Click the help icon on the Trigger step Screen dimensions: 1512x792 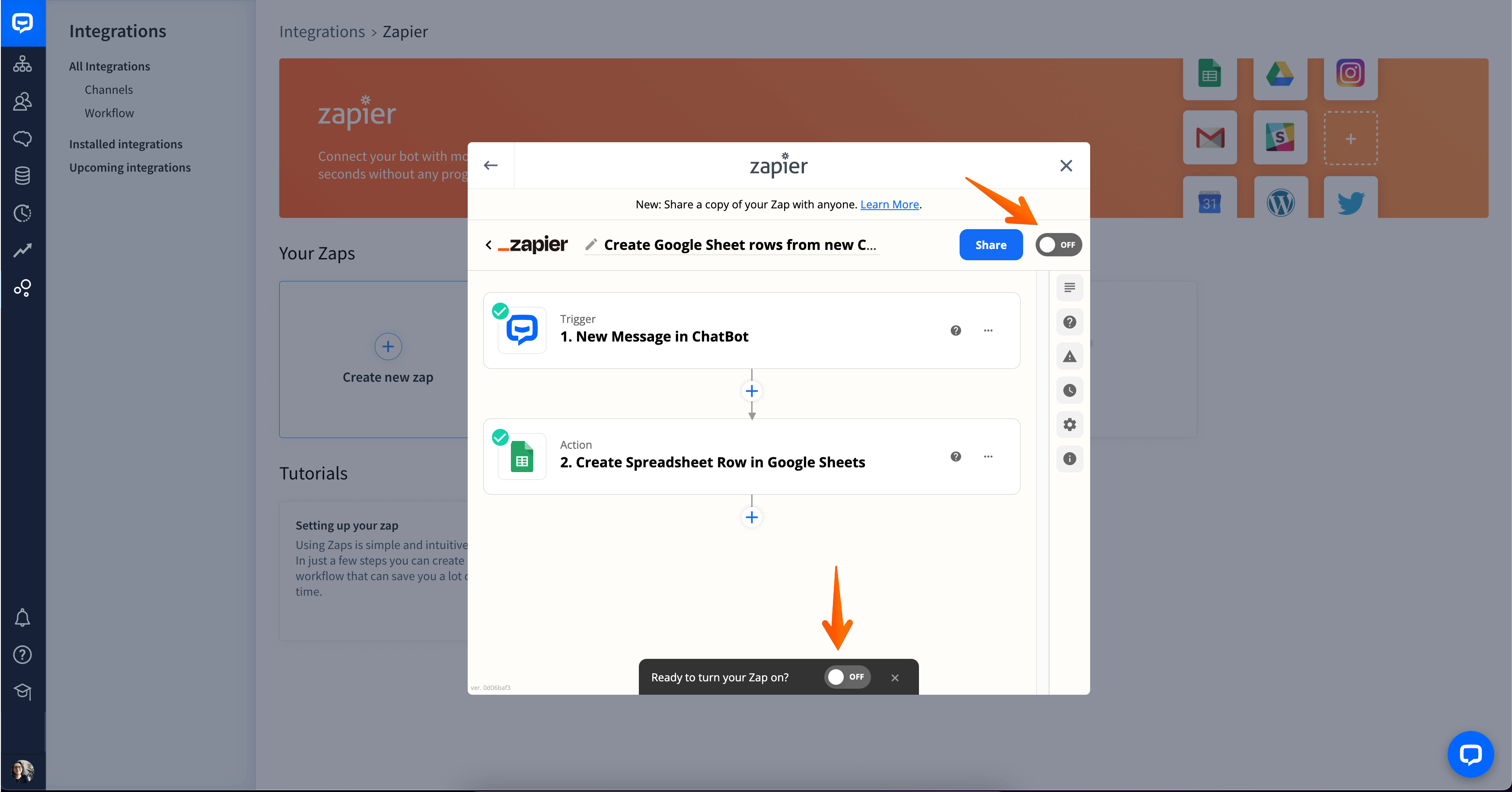(x=956, y=331)
